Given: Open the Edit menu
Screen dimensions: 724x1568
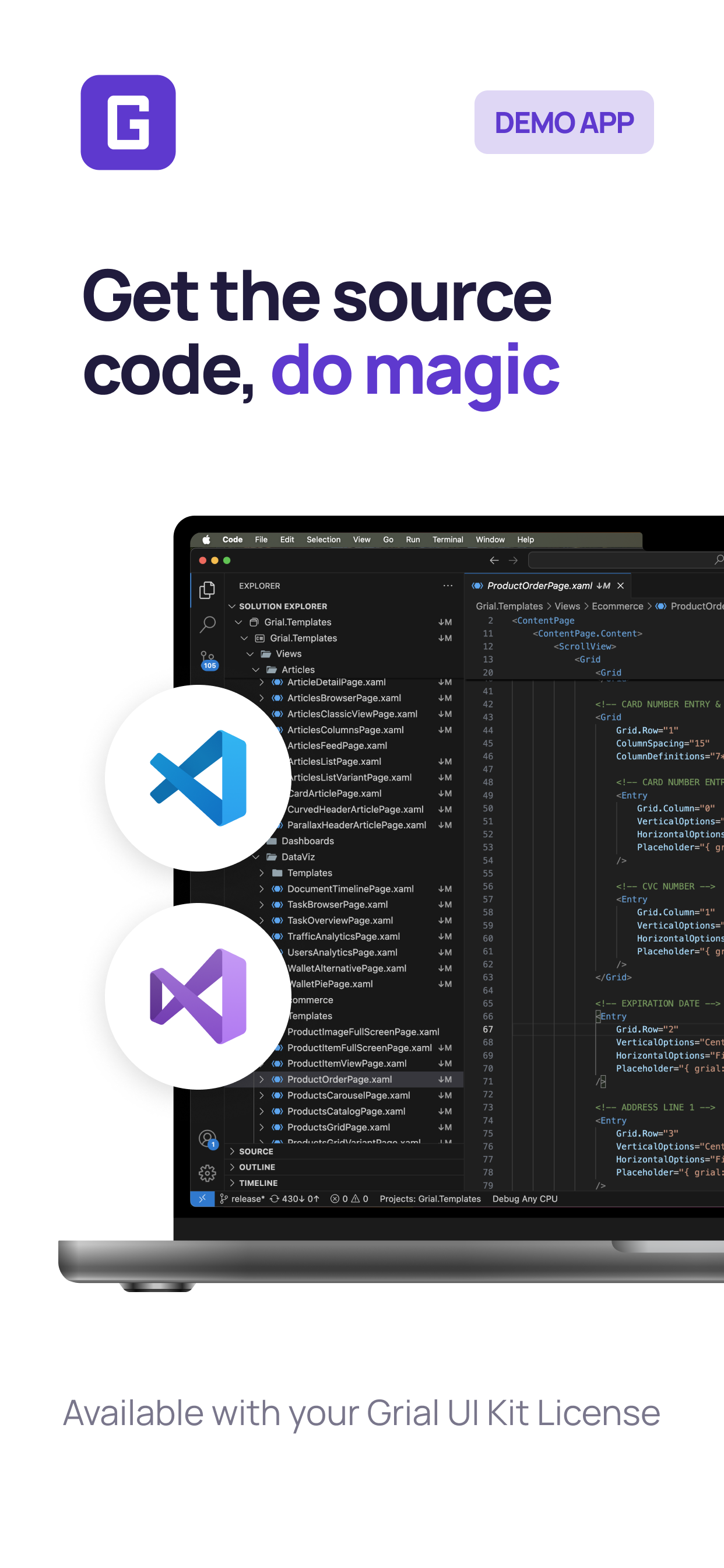Looking at the screenshot, I should pyautogui.click(x=287, y=540).
